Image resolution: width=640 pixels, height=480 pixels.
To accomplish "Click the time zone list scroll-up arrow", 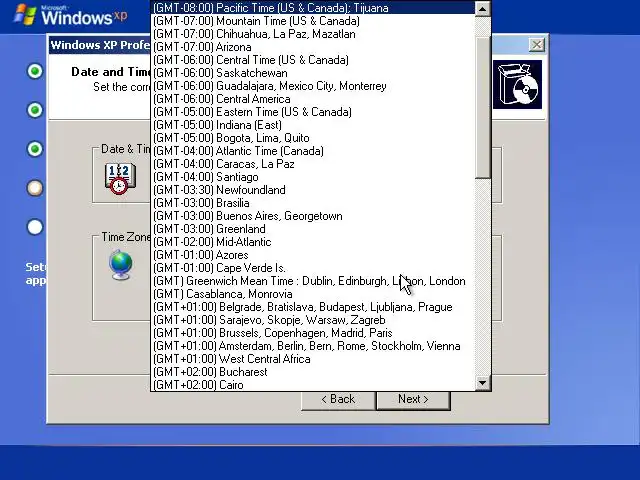I will [x=482, y=9].
